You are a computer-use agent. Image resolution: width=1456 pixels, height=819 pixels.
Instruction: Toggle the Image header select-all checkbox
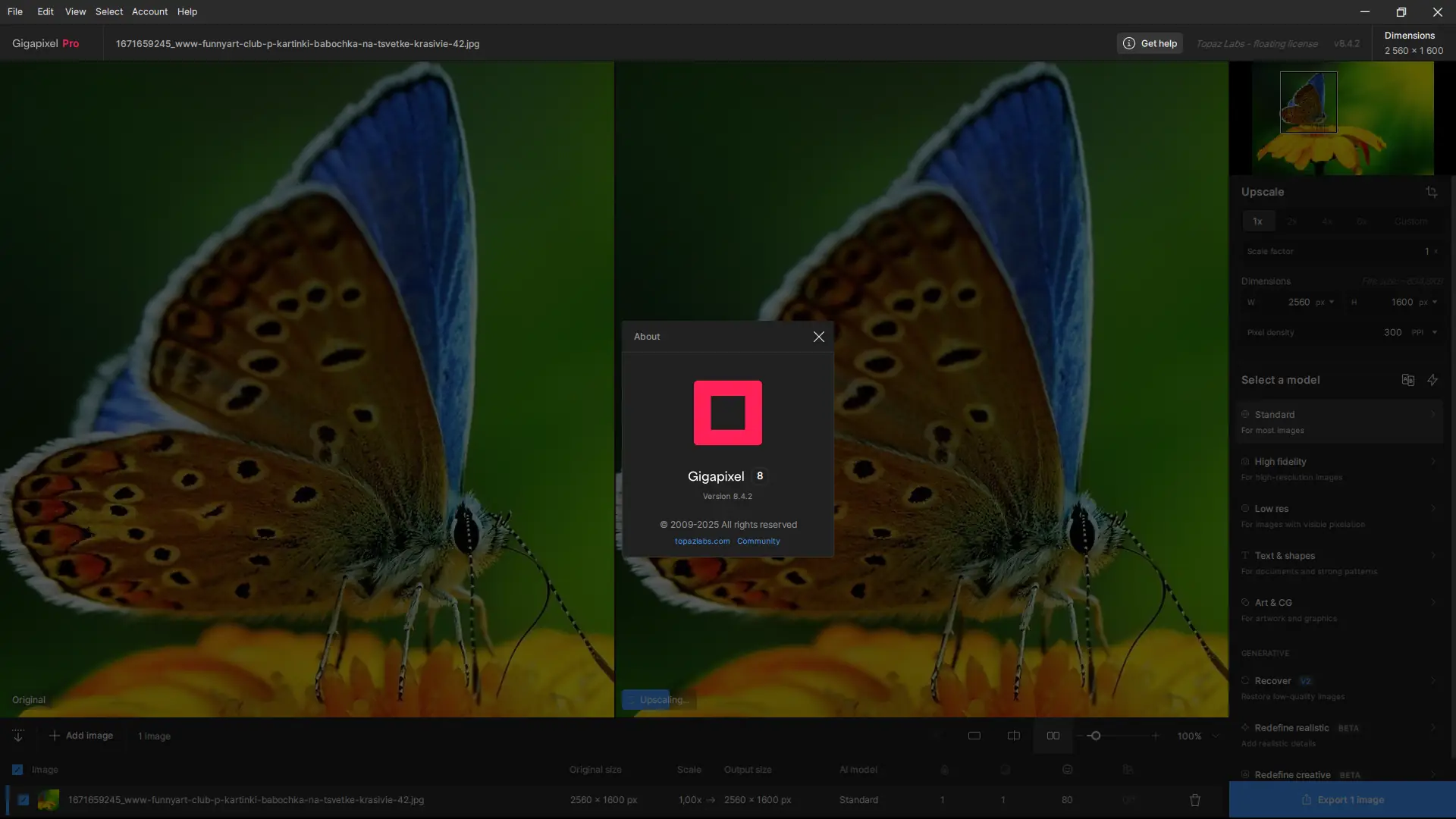(17, 770)
